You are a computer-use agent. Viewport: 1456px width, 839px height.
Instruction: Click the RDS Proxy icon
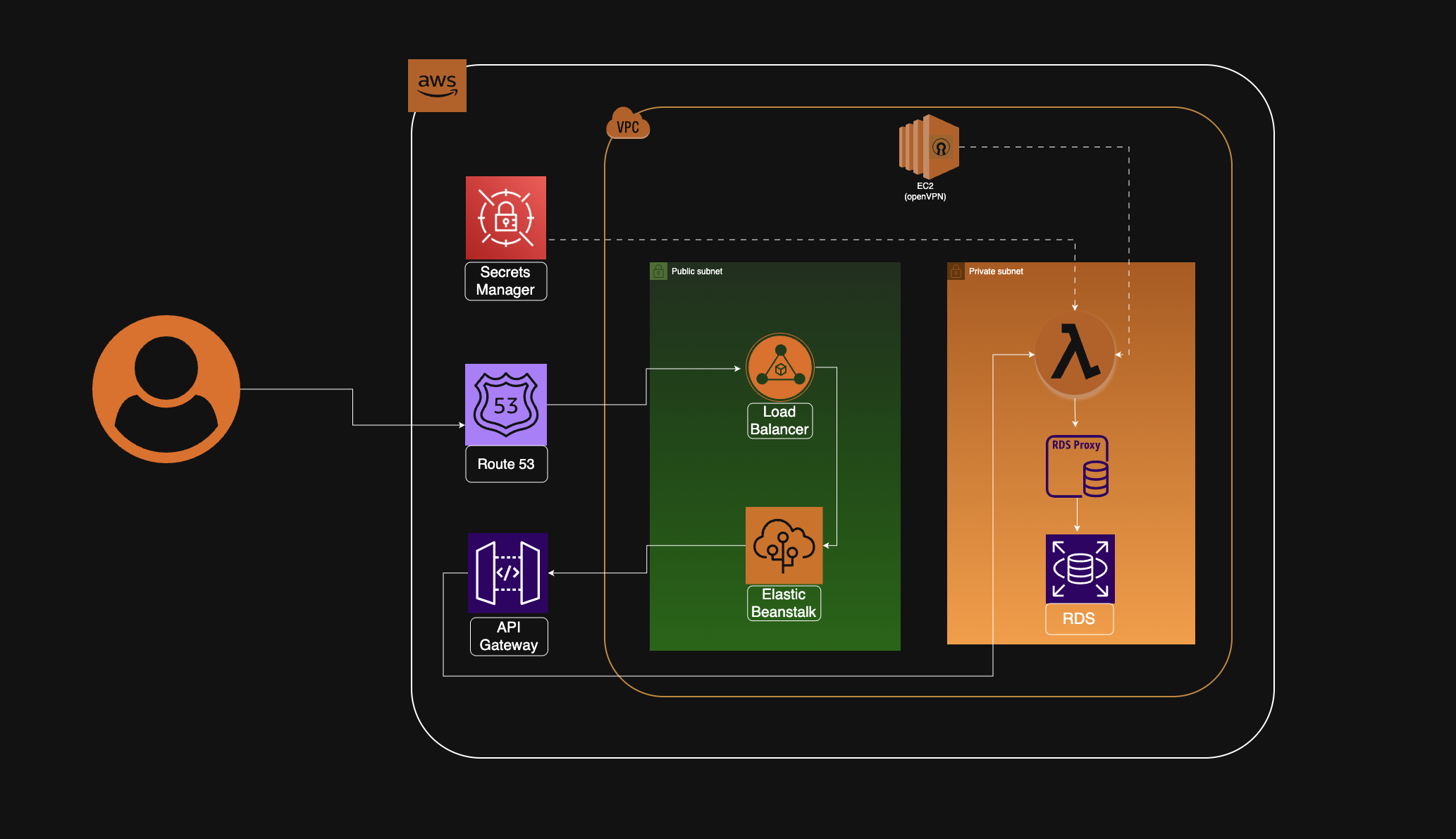tap(1077, 466)
